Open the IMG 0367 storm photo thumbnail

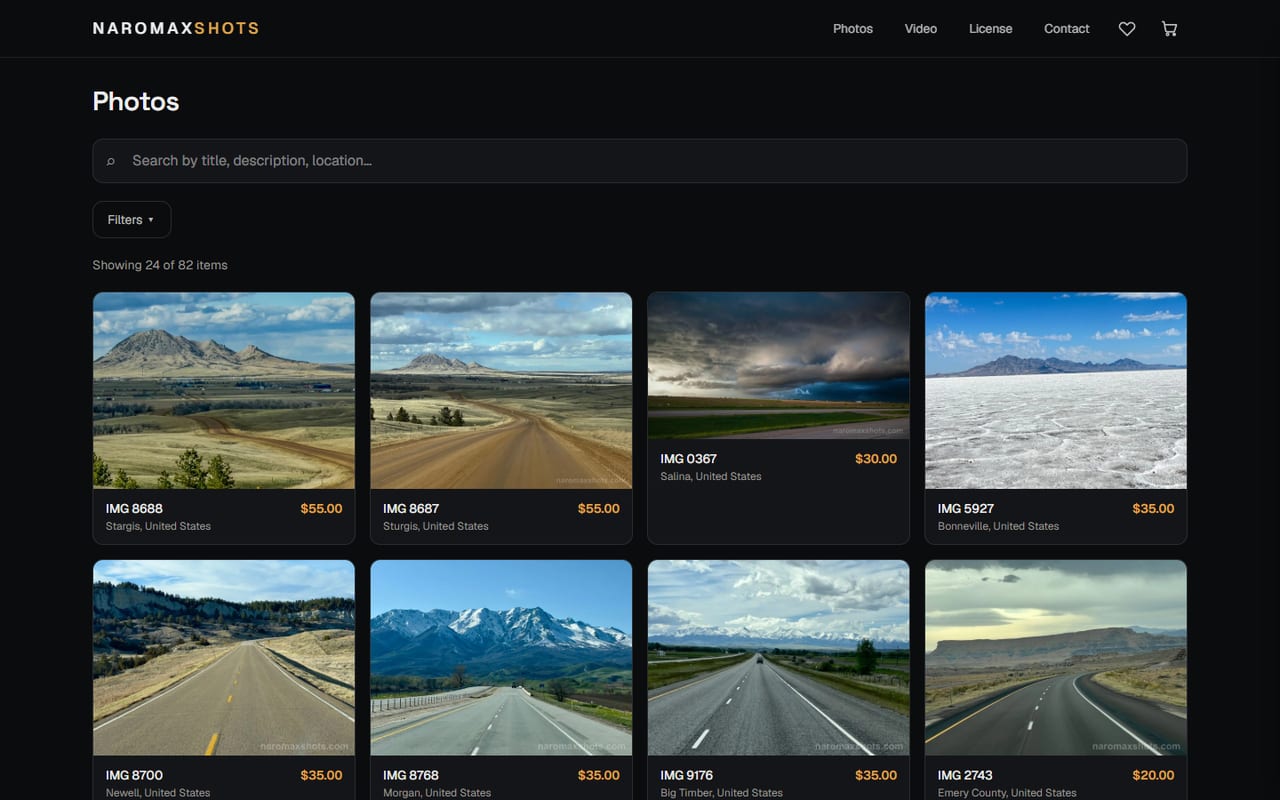click(x=779, y=365)
